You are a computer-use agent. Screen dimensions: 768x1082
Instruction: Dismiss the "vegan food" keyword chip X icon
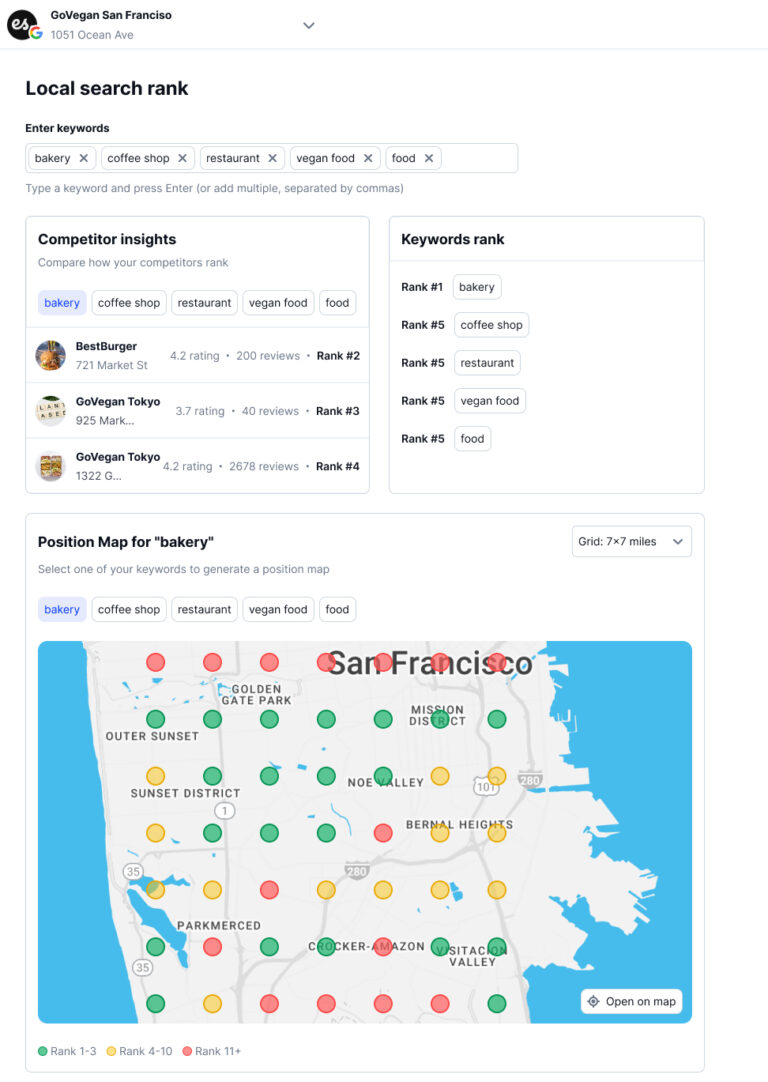coord(367,157)
